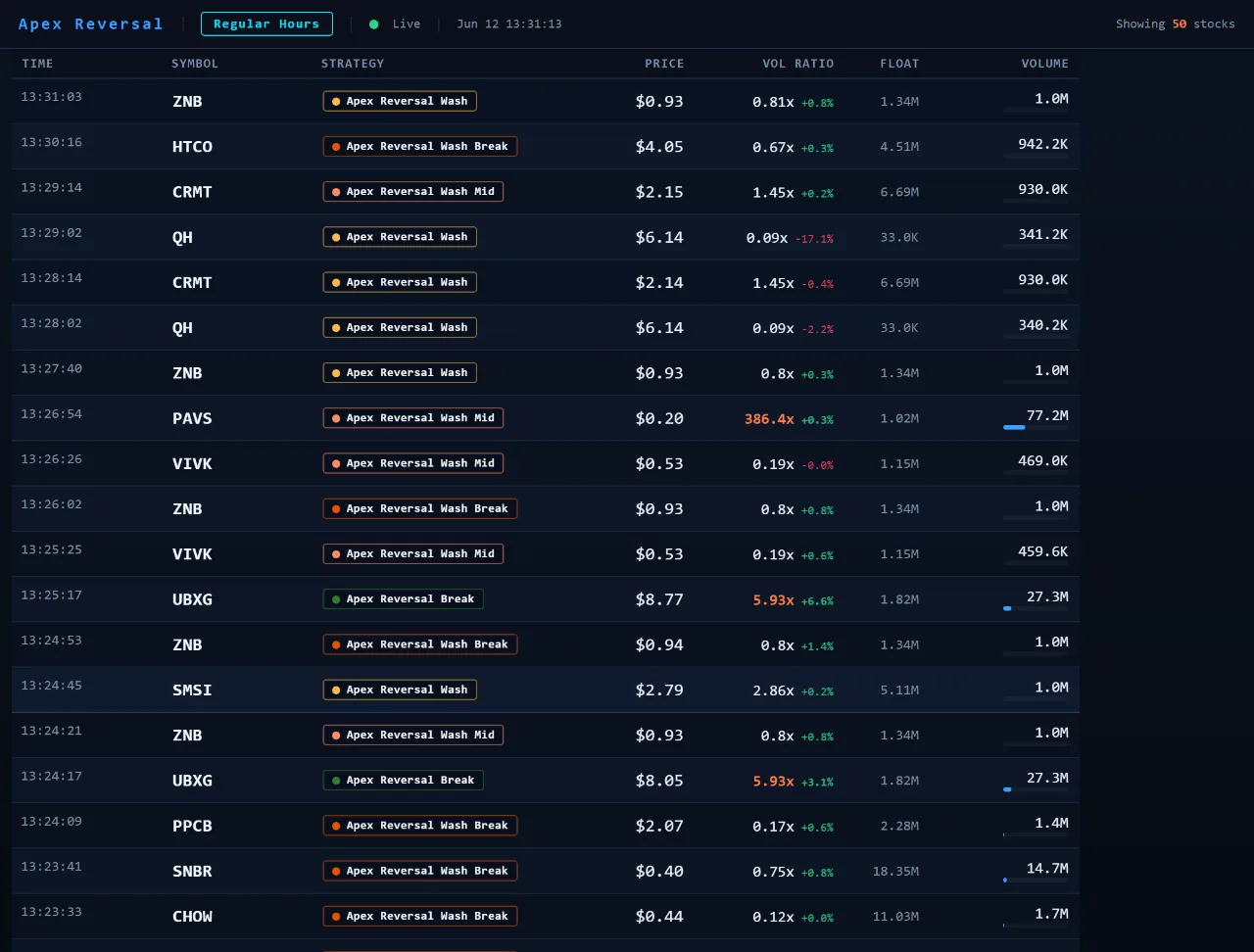The height and width of the screenshot is (952, 1254).
Task: Click the Apex Reversal title
Action: [91, 24]
